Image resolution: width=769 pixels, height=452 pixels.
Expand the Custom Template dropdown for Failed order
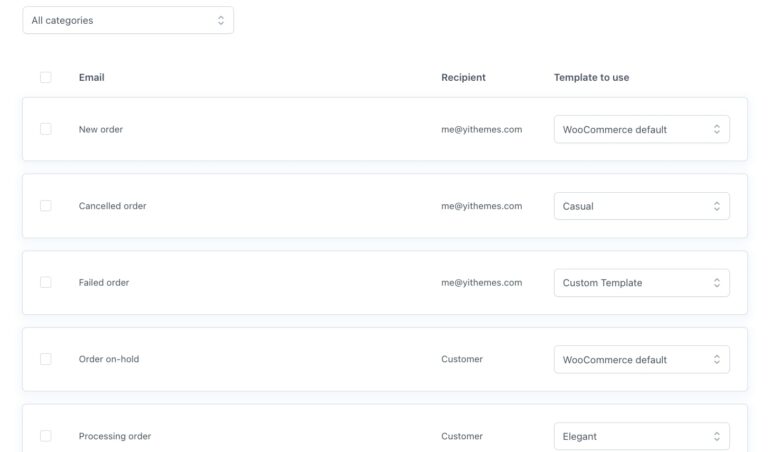click(x=641, y=283)
